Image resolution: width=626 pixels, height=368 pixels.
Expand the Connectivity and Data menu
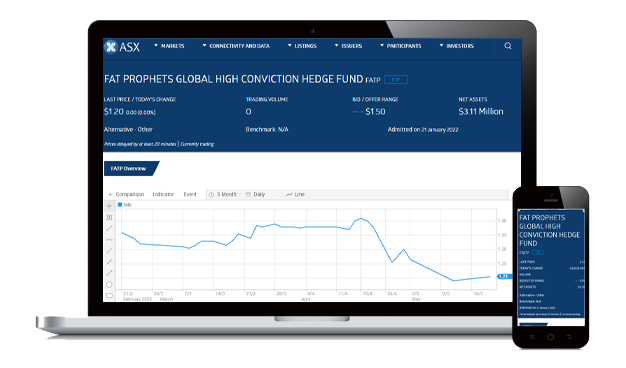[x=236, y=46]
